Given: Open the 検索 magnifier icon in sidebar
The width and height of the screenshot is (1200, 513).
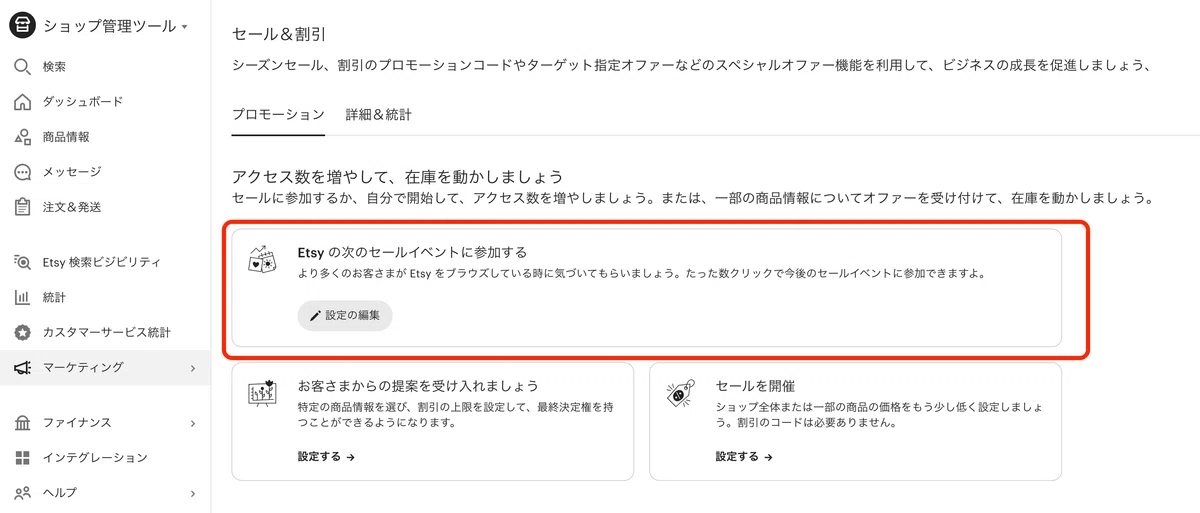Looking at the screenshot, I should pos(23,67).
